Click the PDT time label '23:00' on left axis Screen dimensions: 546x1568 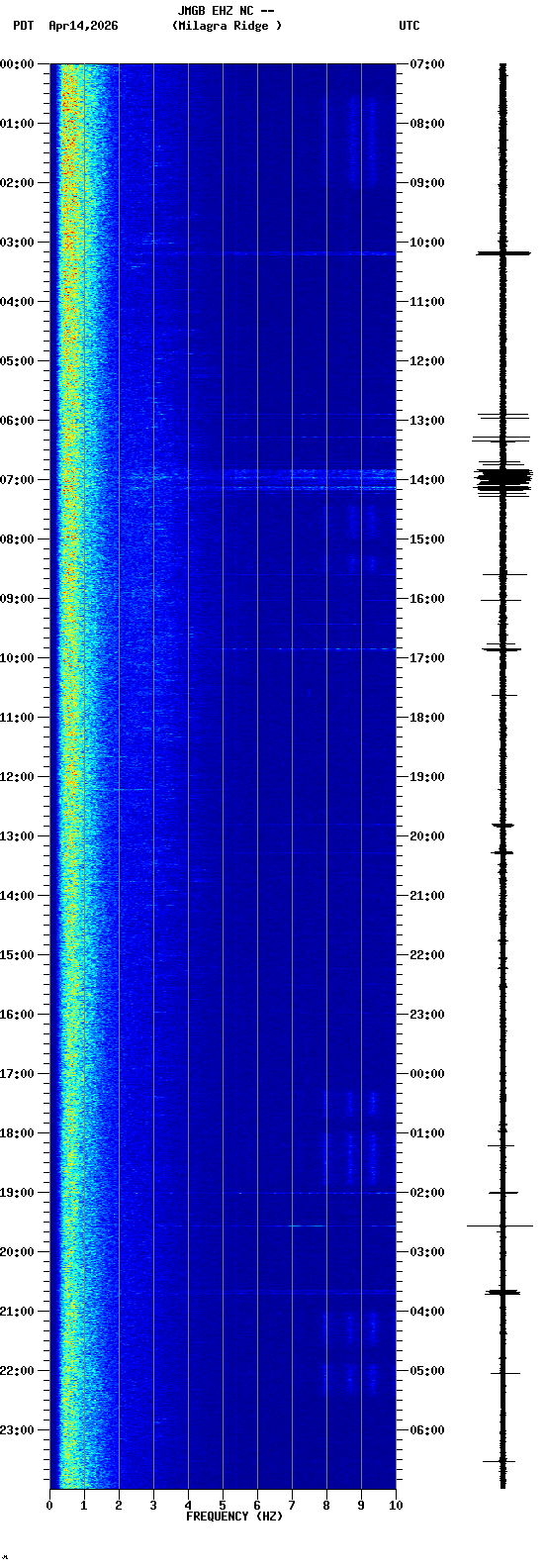[x=17, y=1430]
